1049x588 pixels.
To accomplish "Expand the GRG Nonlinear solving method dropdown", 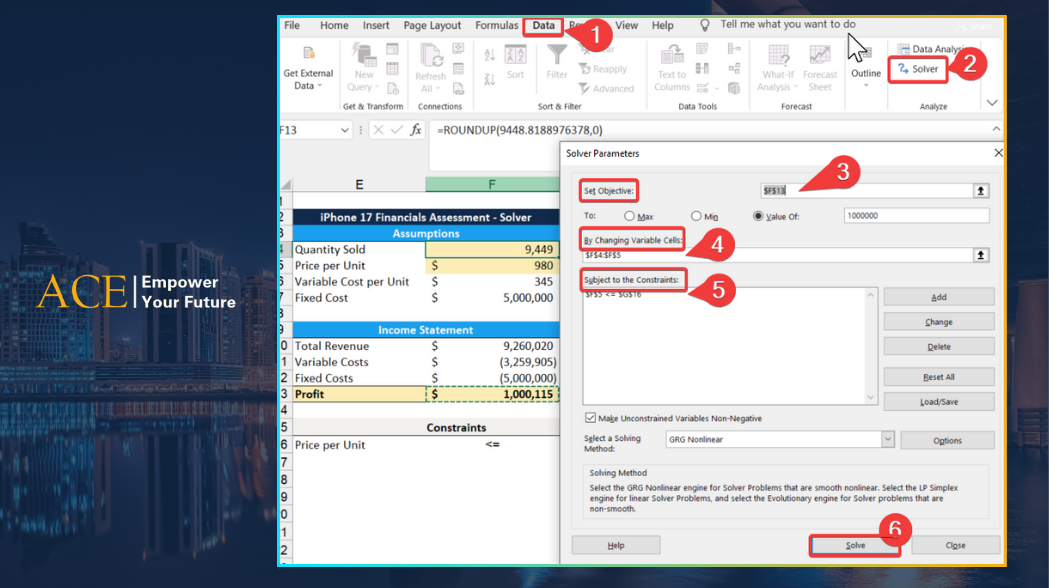I will coord(887,439).
